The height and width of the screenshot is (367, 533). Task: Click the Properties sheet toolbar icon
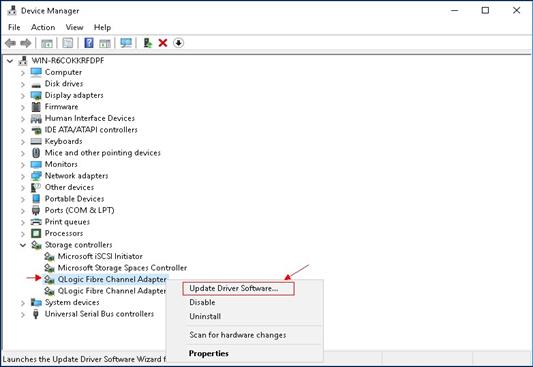(68, 43)
